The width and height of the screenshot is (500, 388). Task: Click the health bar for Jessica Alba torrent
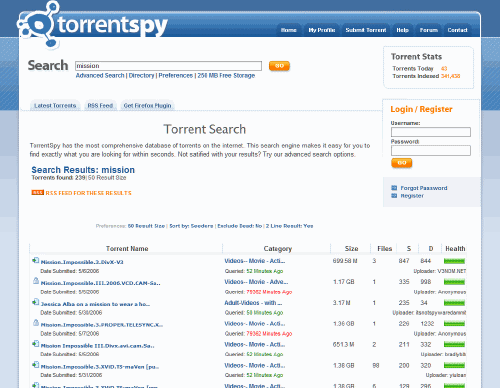(454, 303)
